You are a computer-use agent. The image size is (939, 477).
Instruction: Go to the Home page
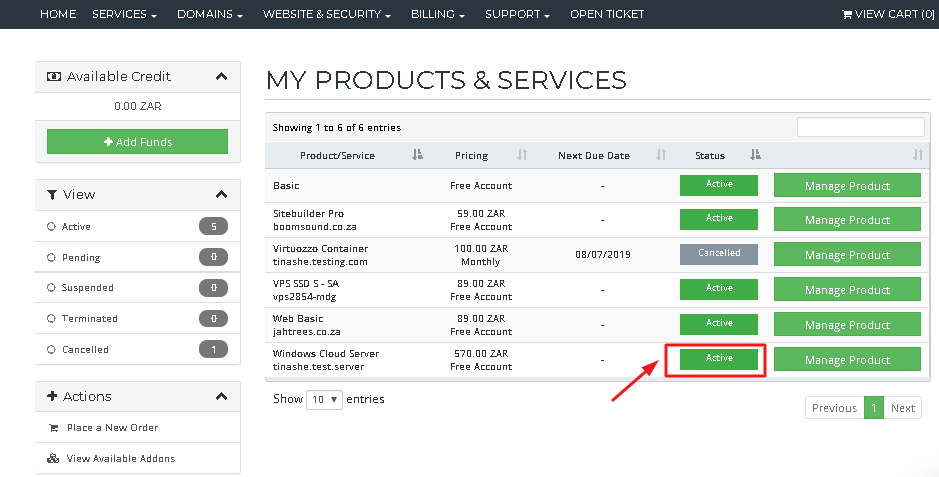58,14
